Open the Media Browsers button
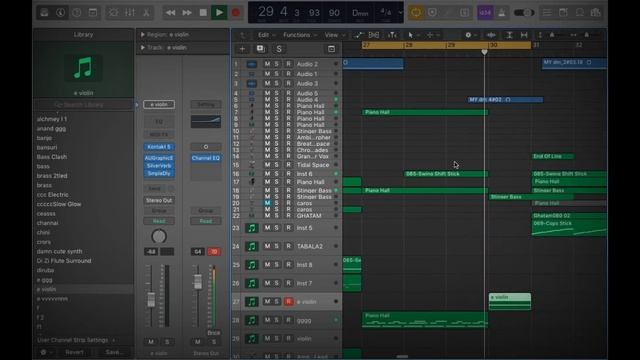Viewport: 640px width, 360px height. click(596, 13)
